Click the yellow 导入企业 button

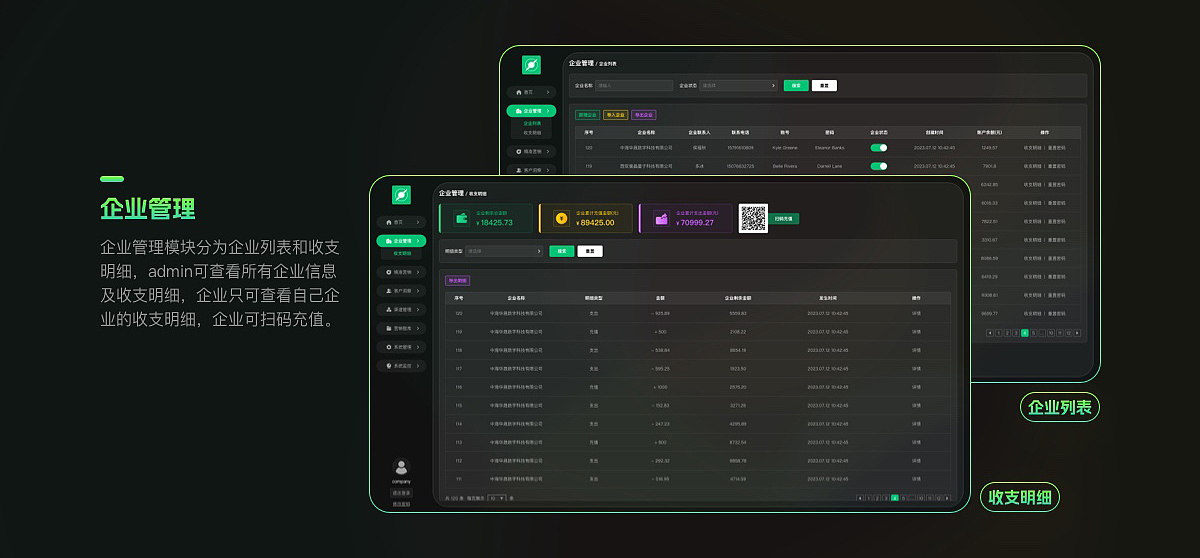[615, 115]
